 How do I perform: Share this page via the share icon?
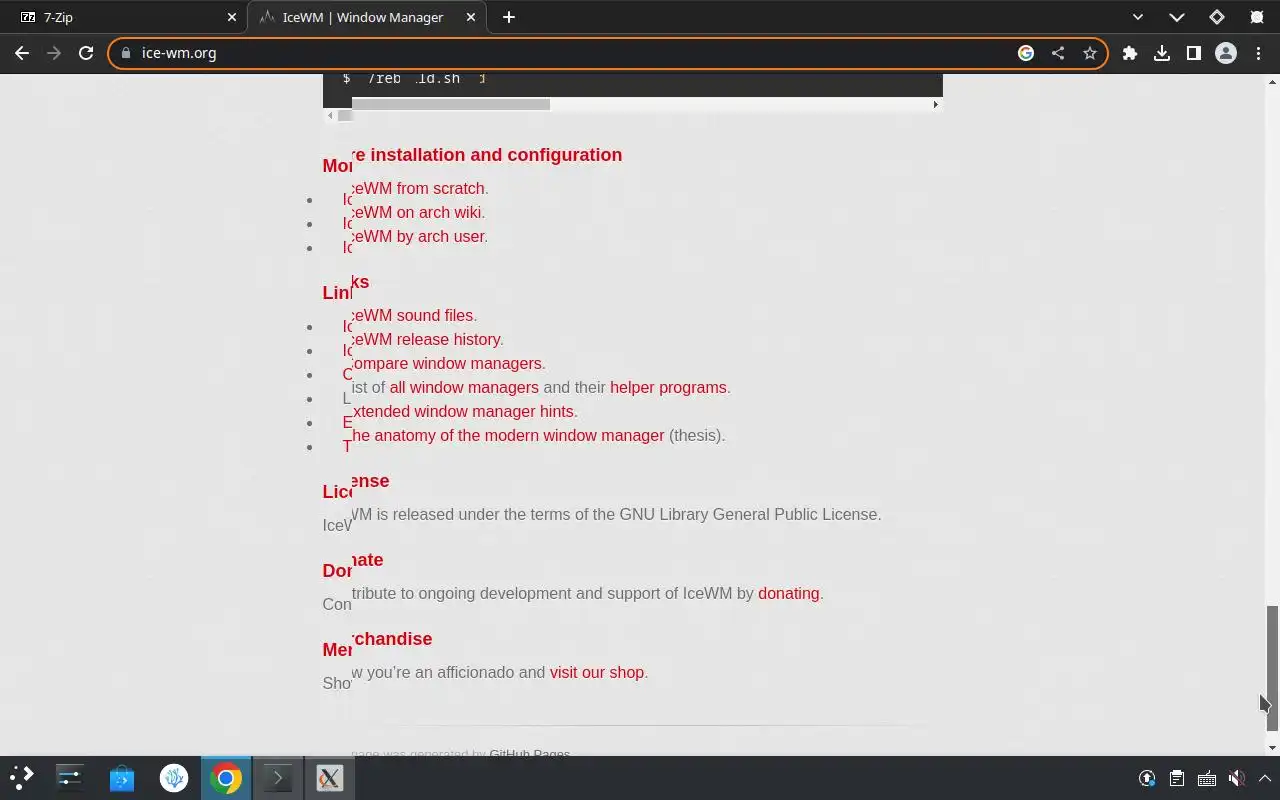point(1058,53)
